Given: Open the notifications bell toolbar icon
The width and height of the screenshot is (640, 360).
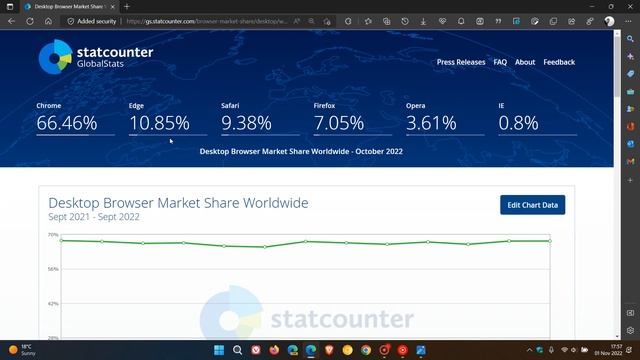Looking at the screenshot, I should [461, 21].
